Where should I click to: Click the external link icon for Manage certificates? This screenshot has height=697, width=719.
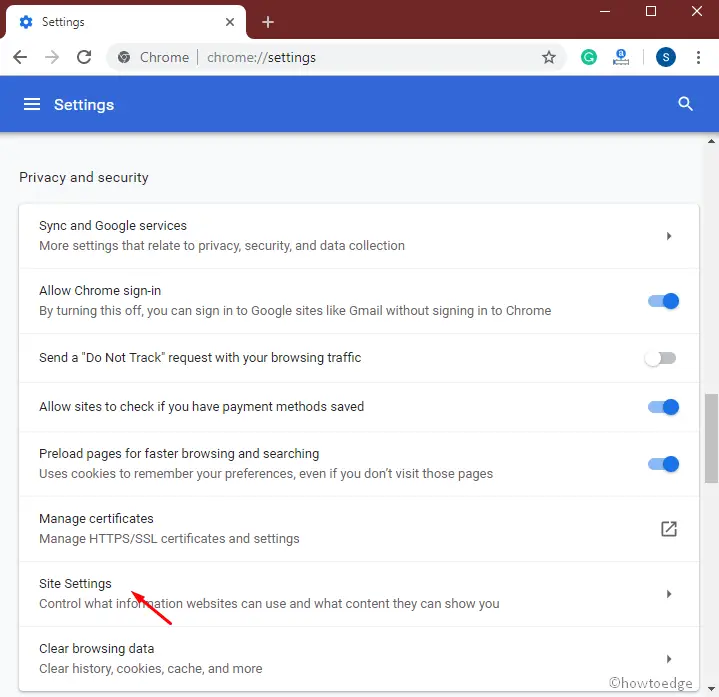(x=669, y=529)
